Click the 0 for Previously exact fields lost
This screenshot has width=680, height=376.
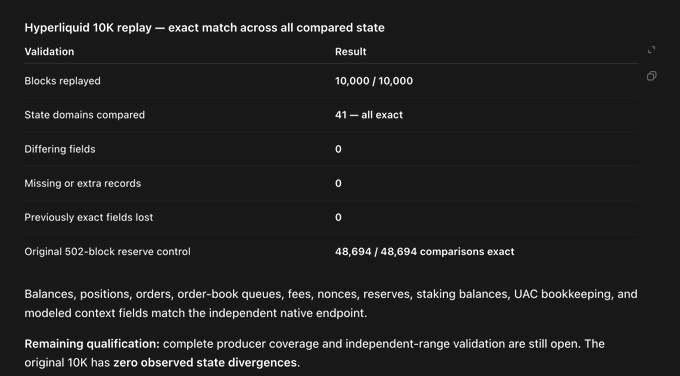[x=338, y=217]
